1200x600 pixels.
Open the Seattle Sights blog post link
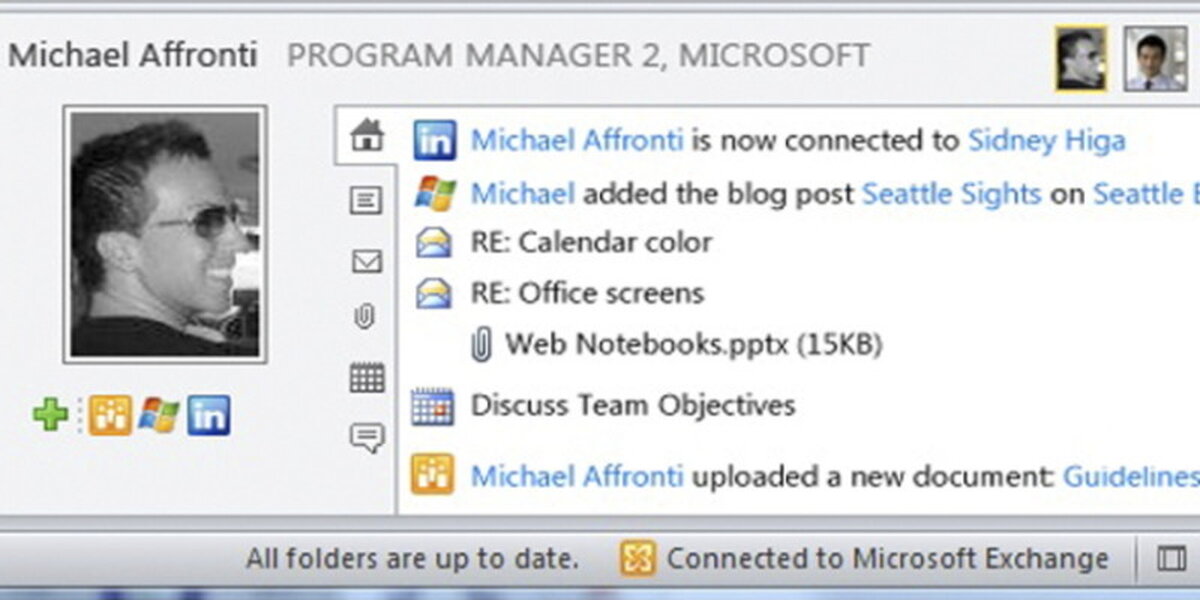pos(951,193)
